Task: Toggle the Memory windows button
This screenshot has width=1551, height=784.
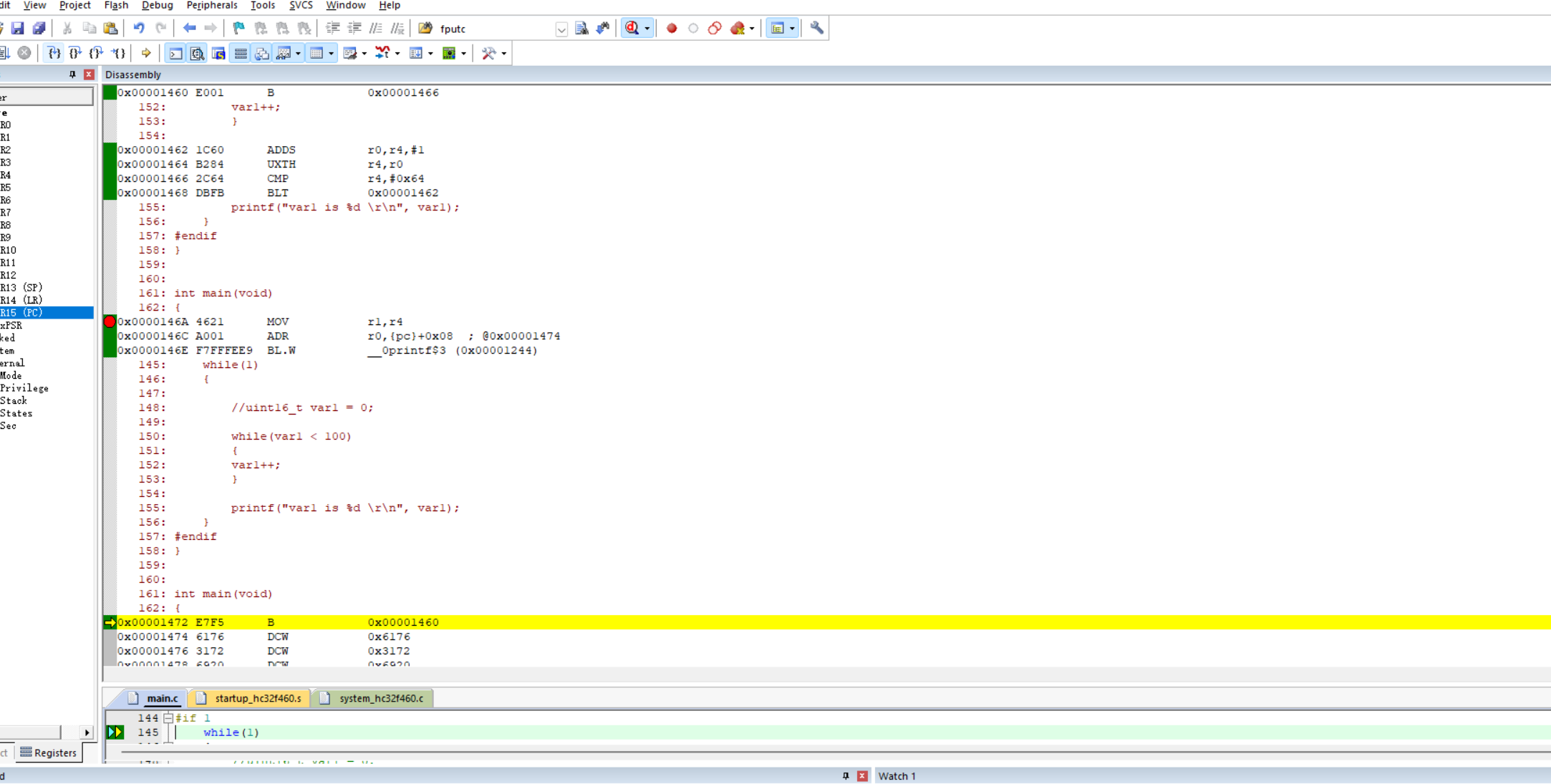Action: click(x=316, y=53)
